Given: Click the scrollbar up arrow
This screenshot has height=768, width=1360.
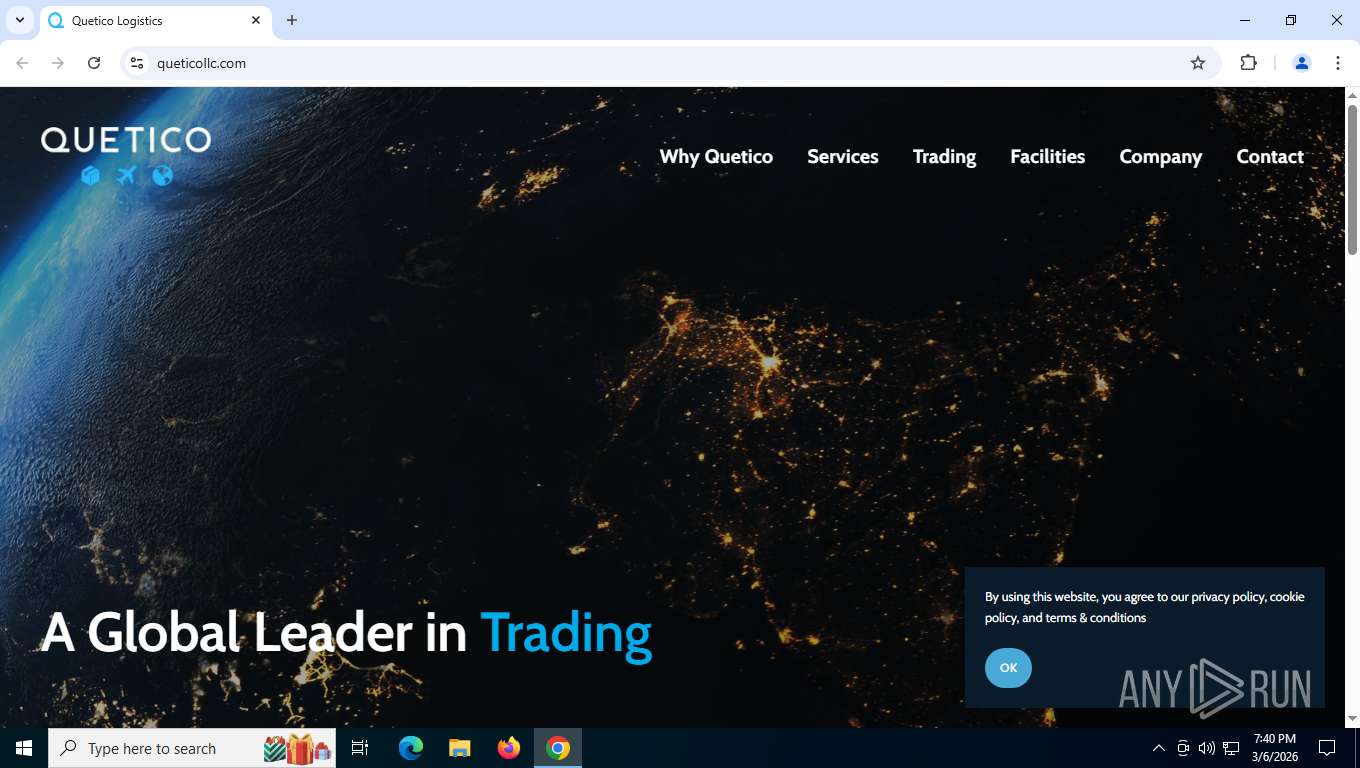Looking at the screenshot, I should point(1352,95).
